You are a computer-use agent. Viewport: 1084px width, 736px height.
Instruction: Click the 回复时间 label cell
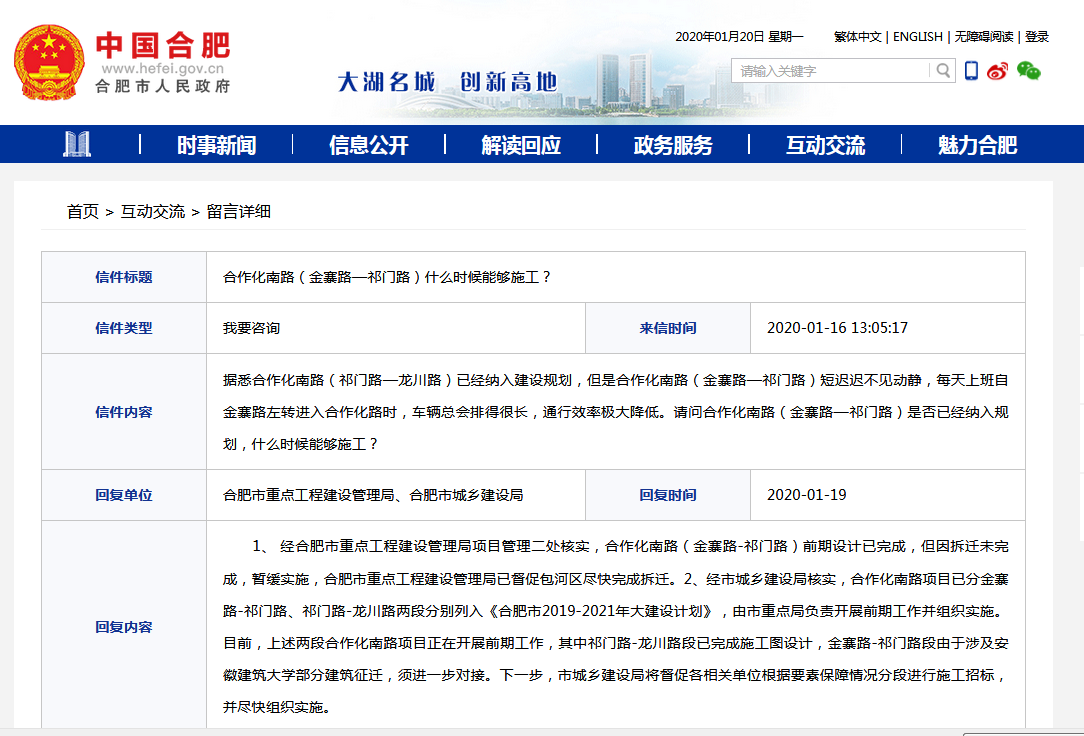pos(668,495)
